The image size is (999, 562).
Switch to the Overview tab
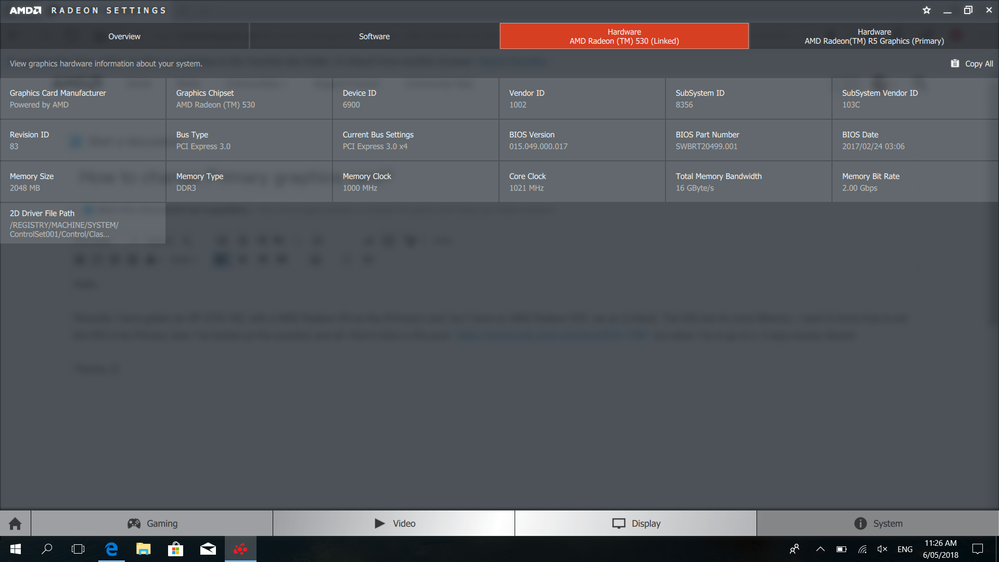click(x=124, y=36)
